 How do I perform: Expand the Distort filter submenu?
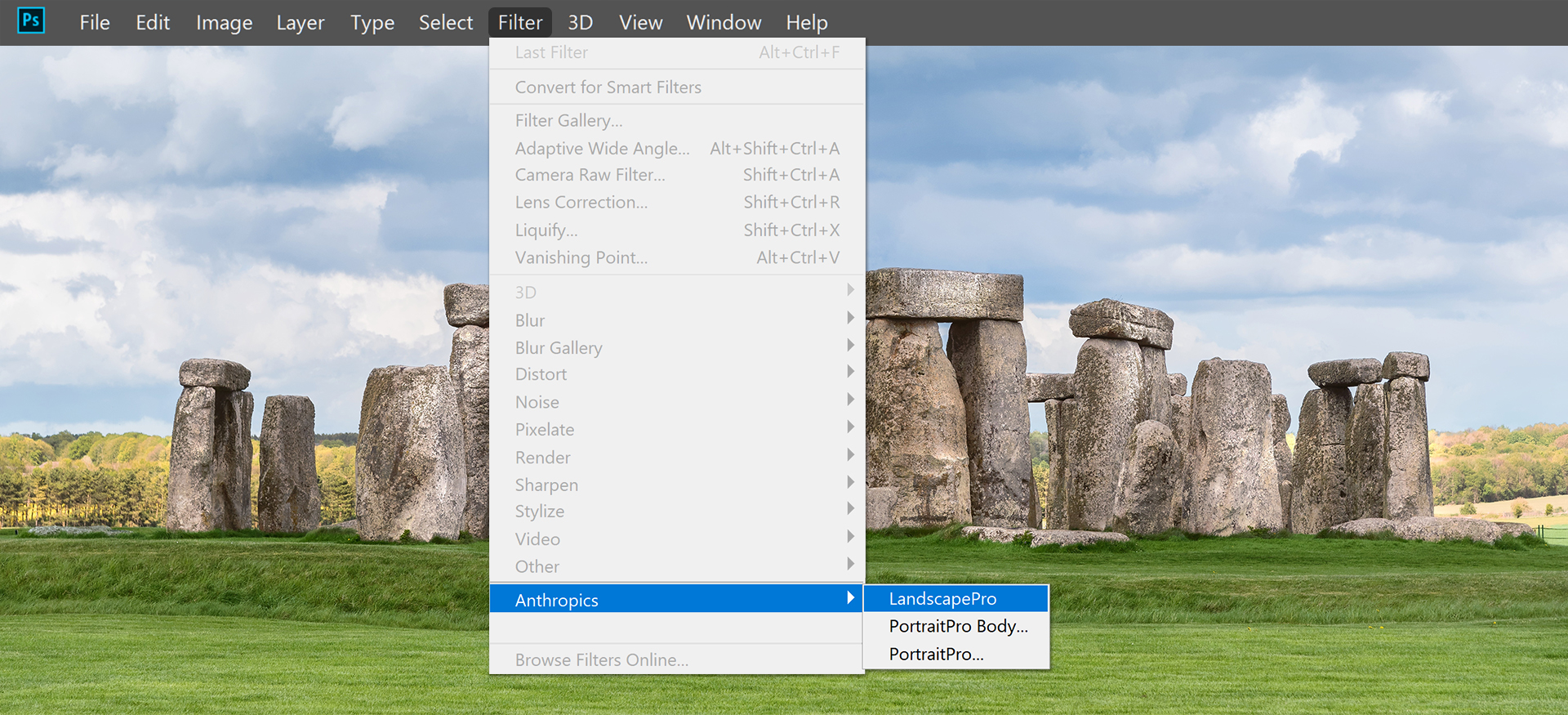coord(541,374)
